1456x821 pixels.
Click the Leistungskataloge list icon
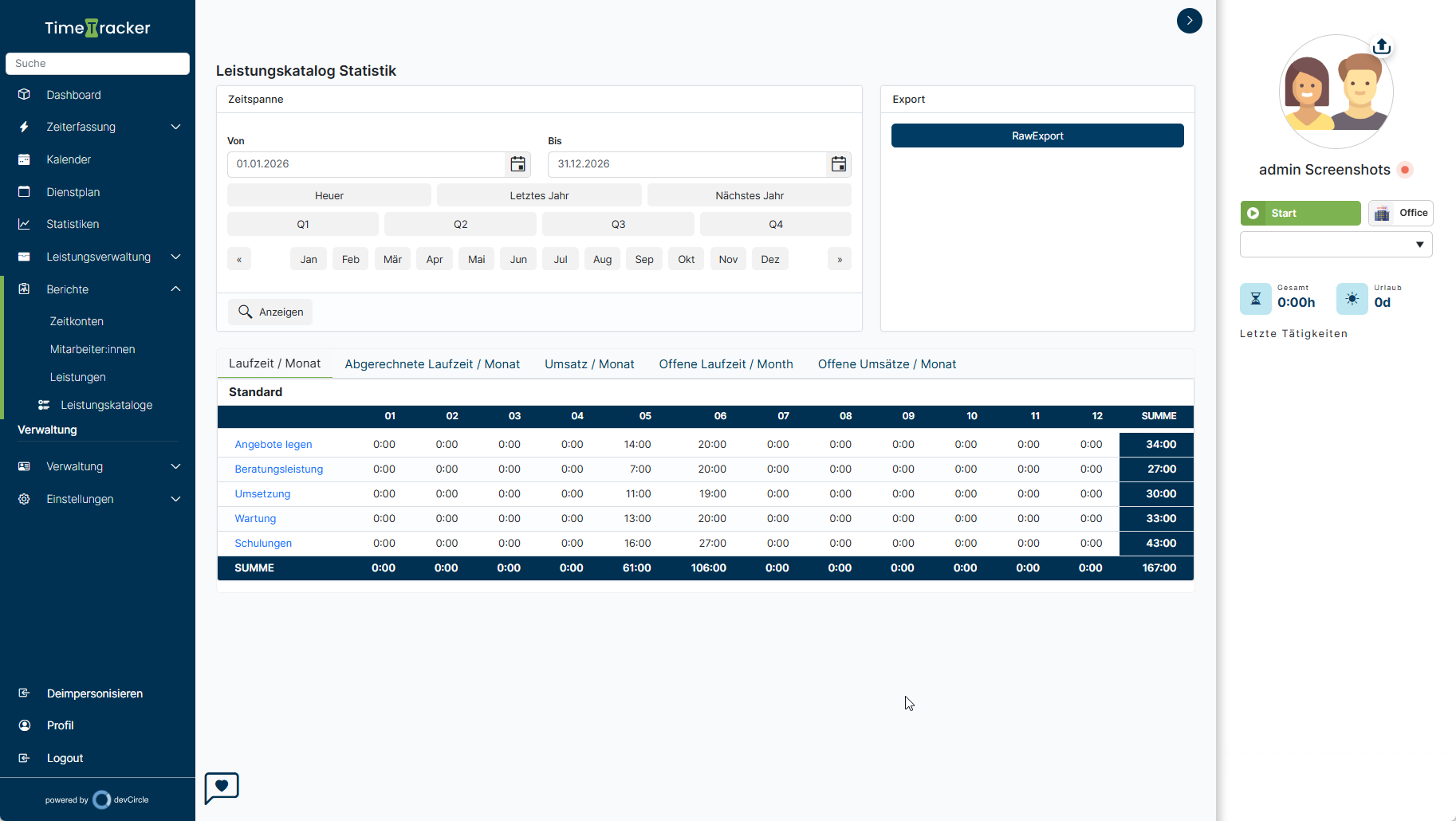click(44, 405)
